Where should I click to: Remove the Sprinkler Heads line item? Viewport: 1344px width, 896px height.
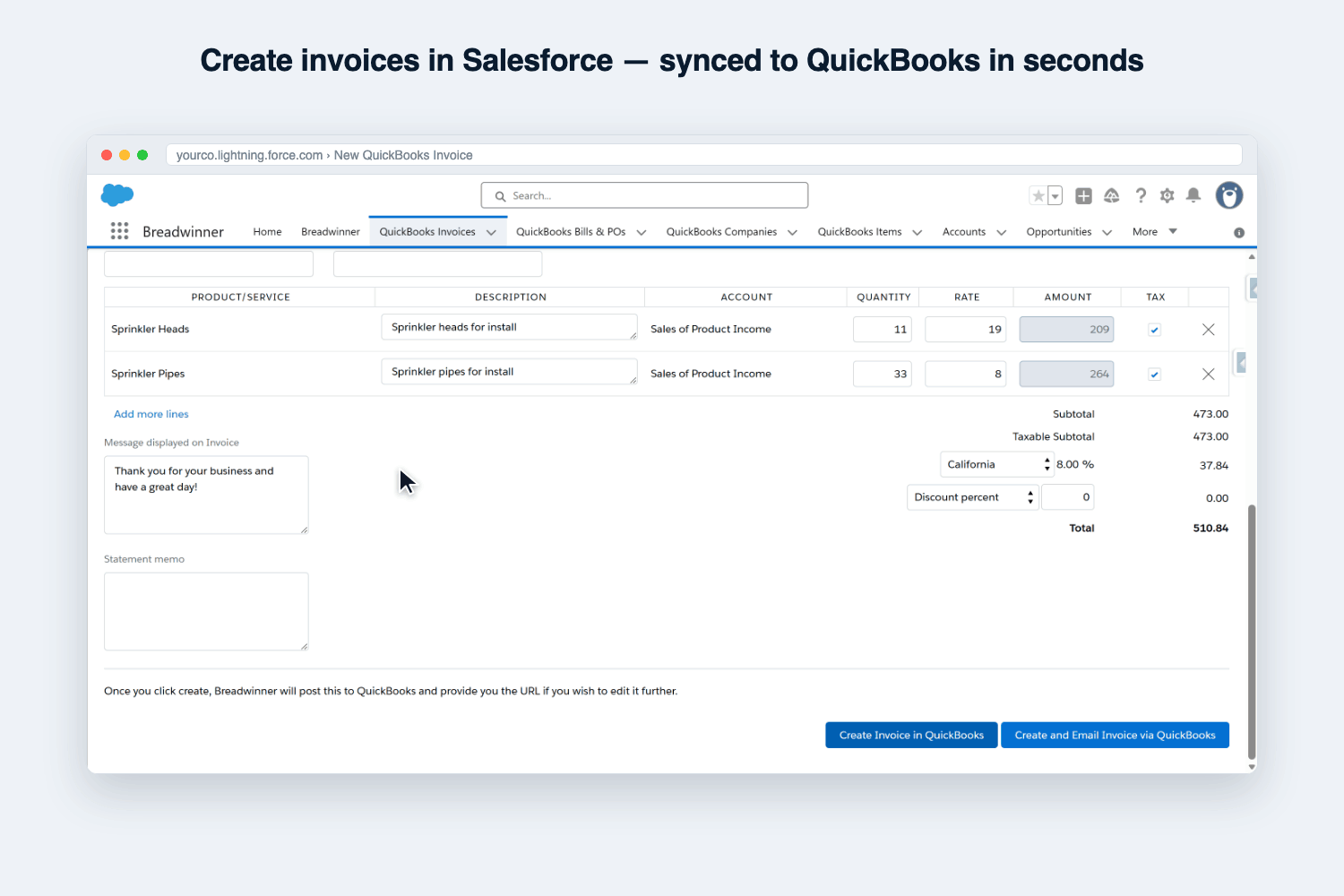point(1209,330)
